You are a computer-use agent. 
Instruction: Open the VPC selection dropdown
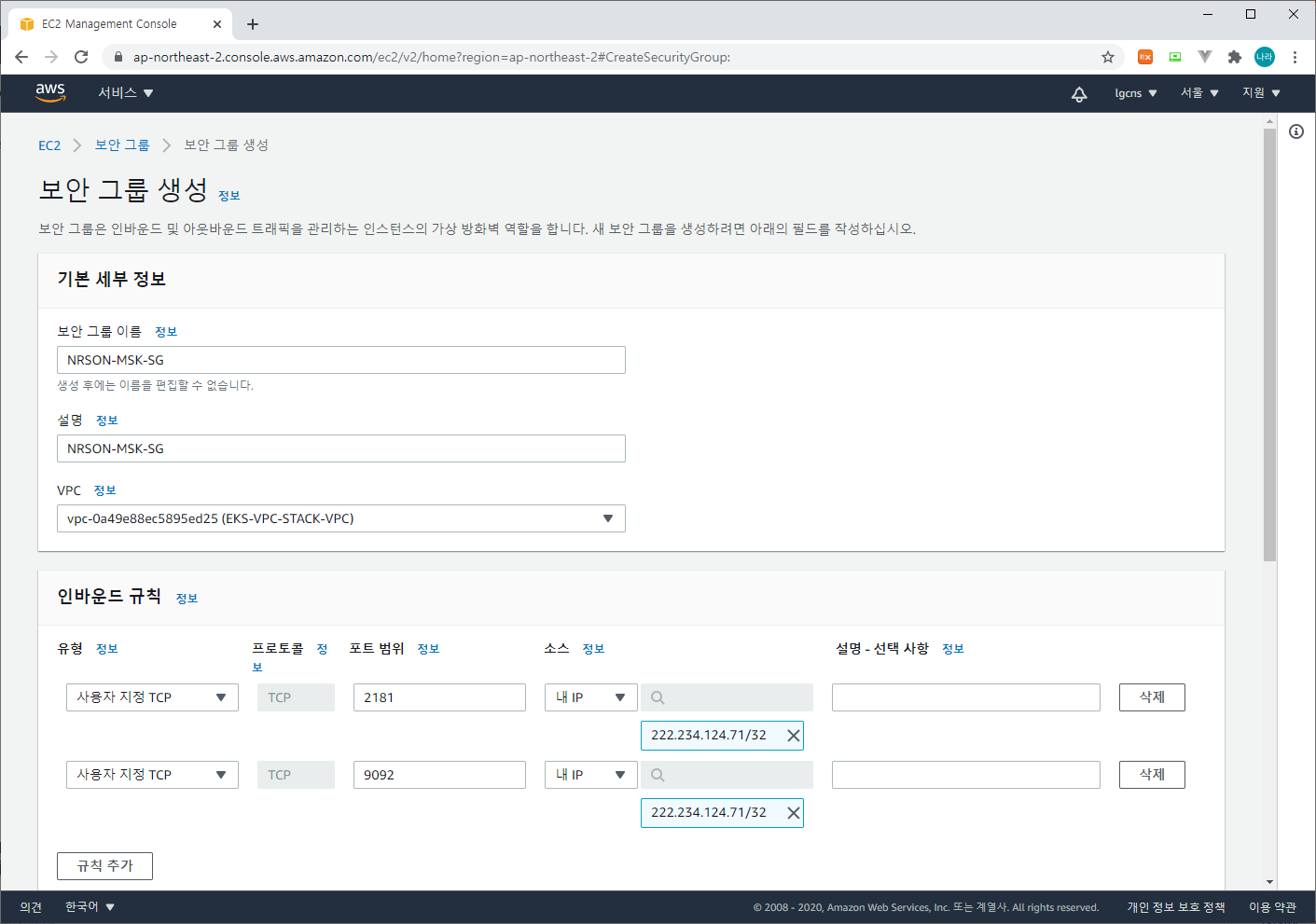click(x=341, y=518)
